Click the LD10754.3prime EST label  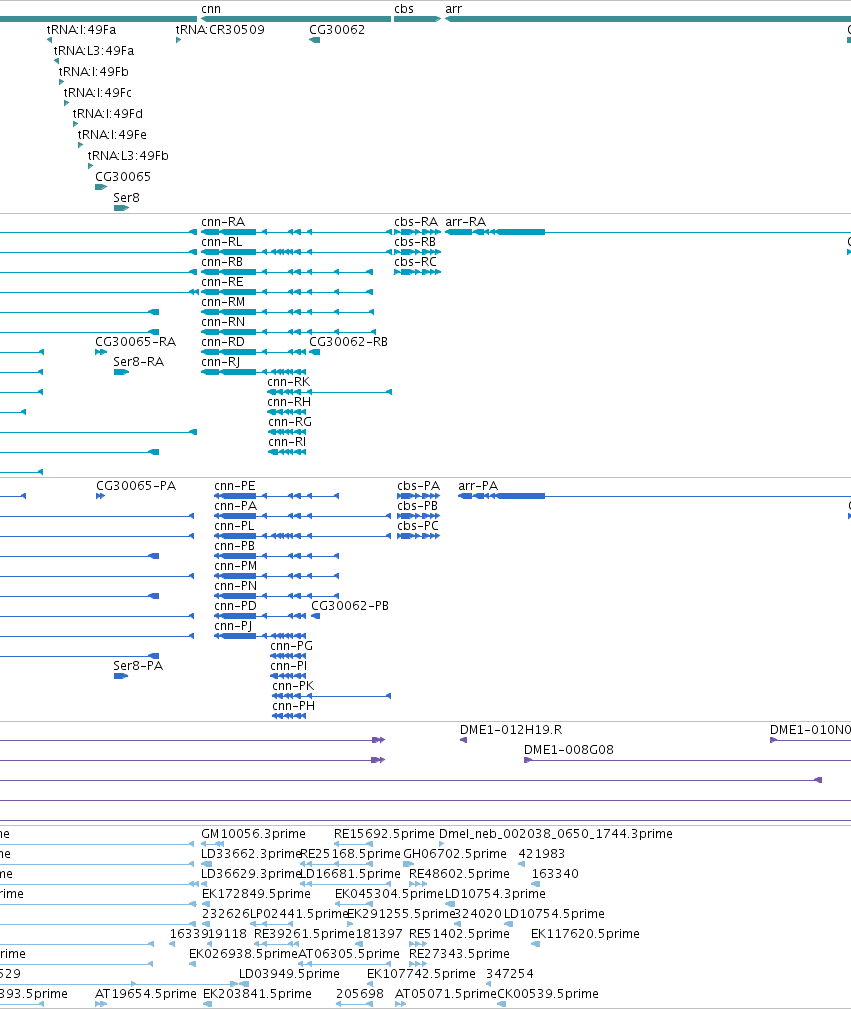point(495,894)
